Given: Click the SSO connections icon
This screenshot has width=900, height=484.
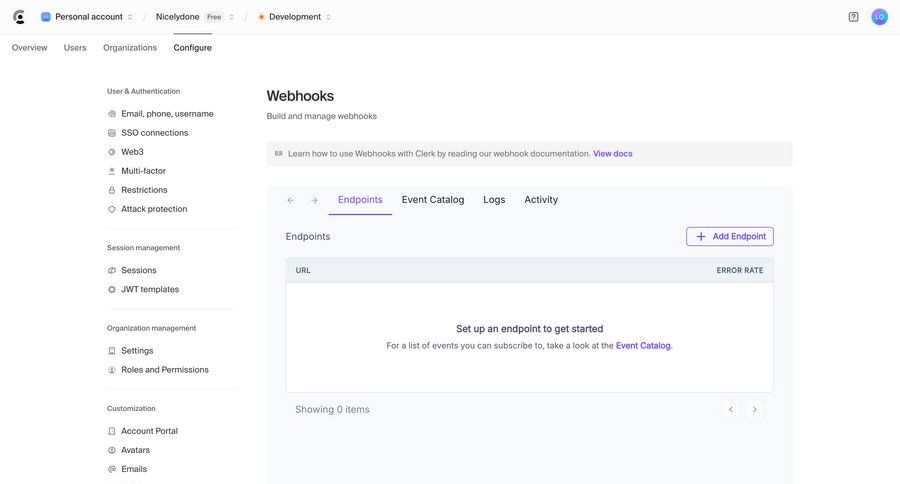Looking at the screenshot, I should coord(112,133).
